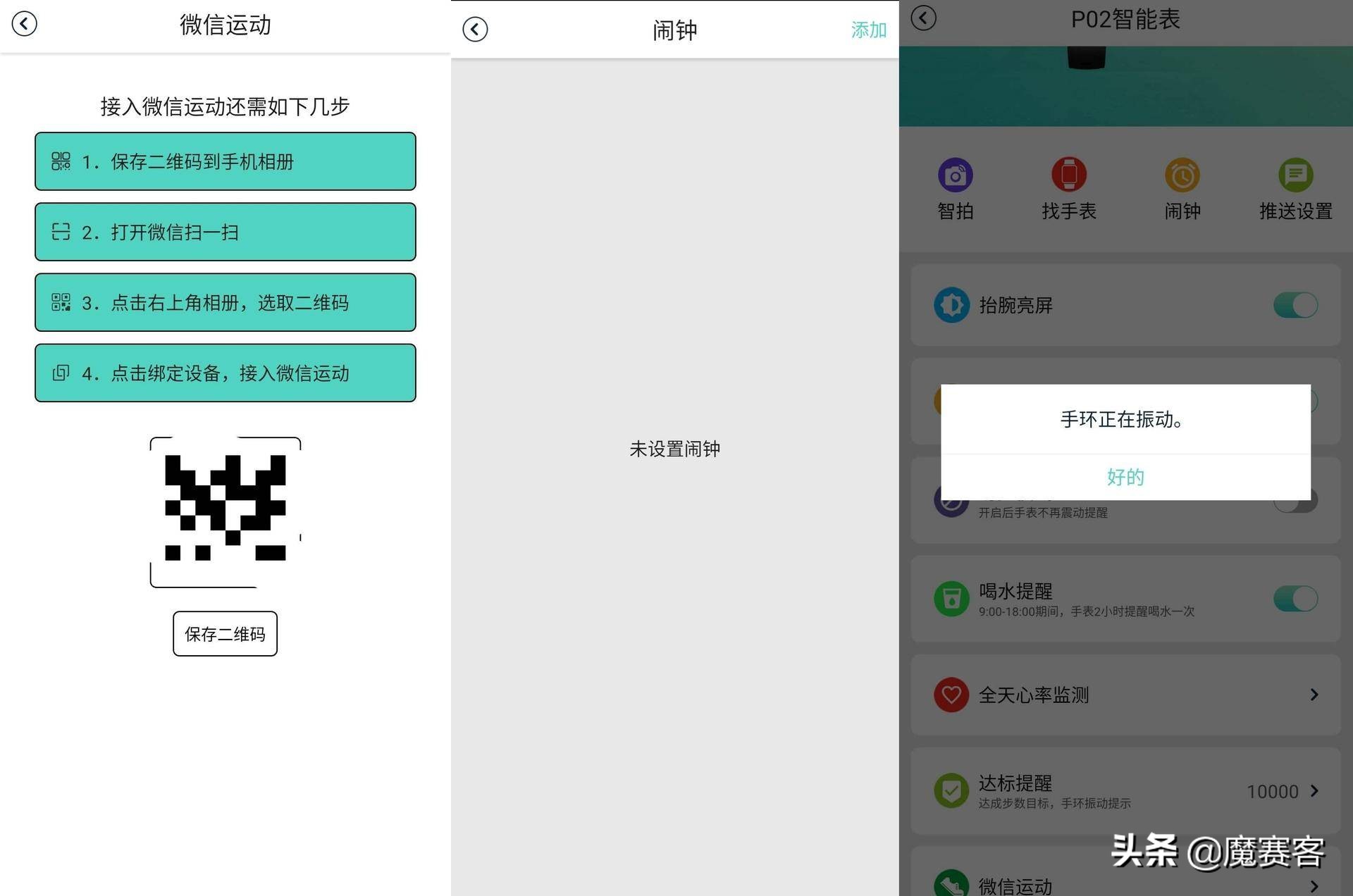
Task: Tap the heart icon beside 全天心率监测
Action: coord(951,695)
